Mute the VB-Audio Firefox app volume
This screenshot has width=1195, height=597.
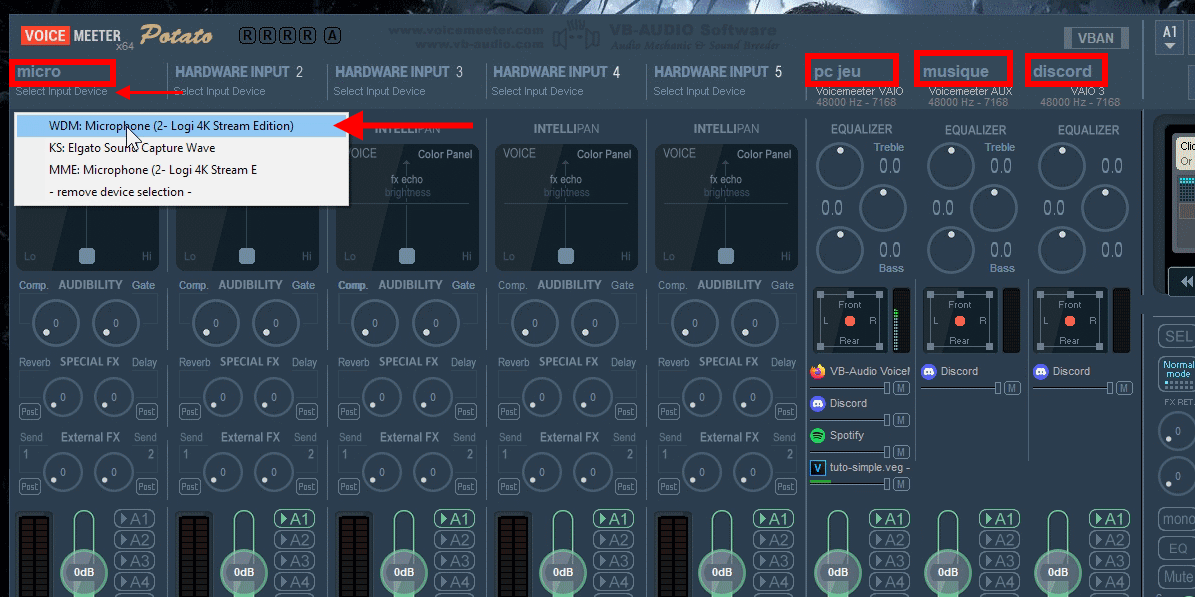pyautogui.click(x=901, y=388)
